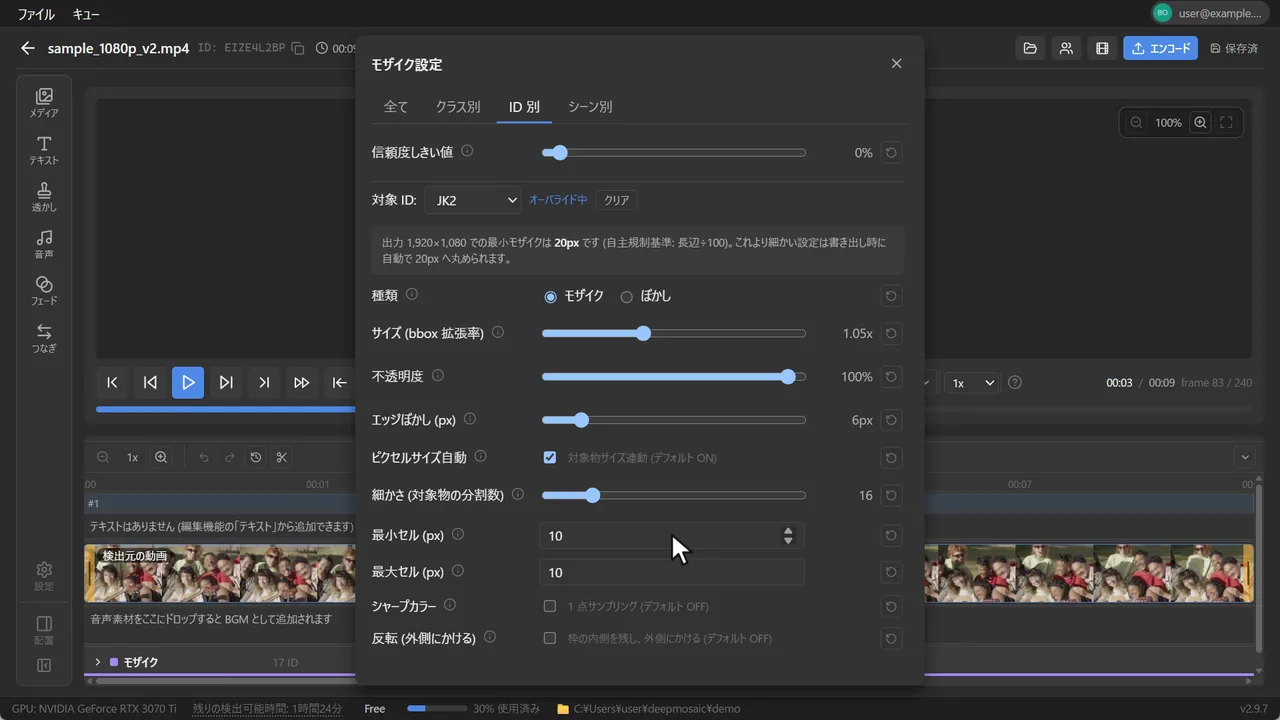1280x720 pixels.
Task: Click the open-folder icon in the top toolbar
Action: click(x=1028, y=48)
